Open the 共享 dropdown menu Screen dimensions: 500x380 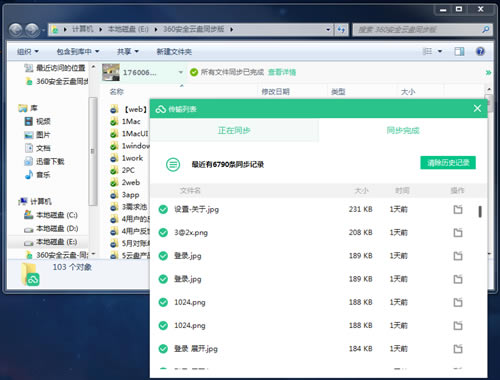click(x=128, y=52)
